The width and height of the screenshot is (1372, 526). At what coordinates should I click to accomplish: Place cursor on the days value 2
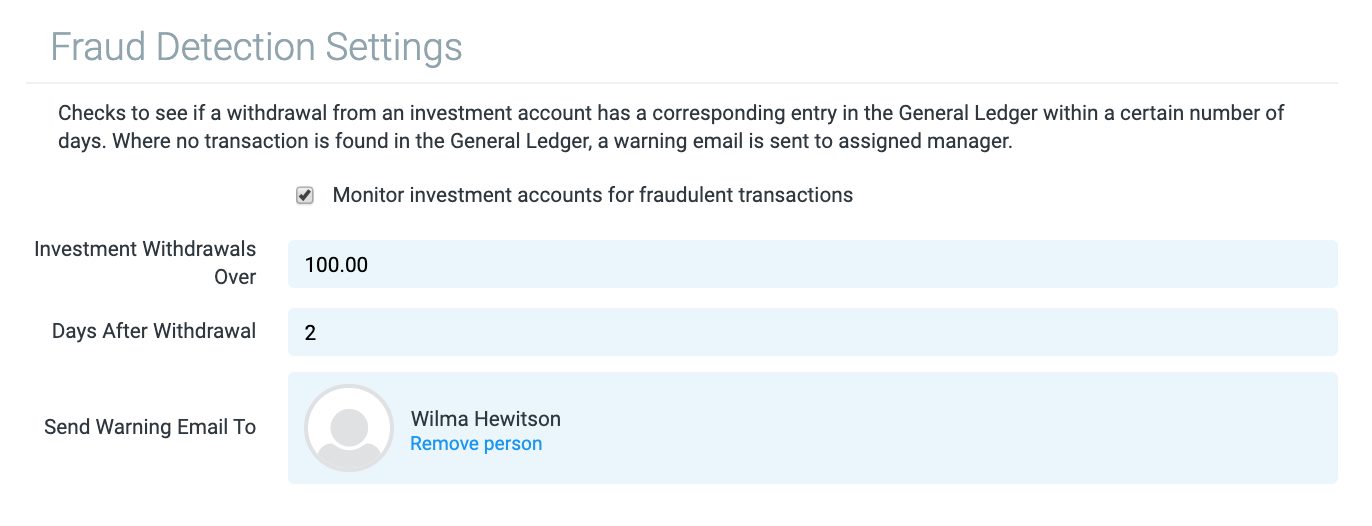click(x=310, y=333)
